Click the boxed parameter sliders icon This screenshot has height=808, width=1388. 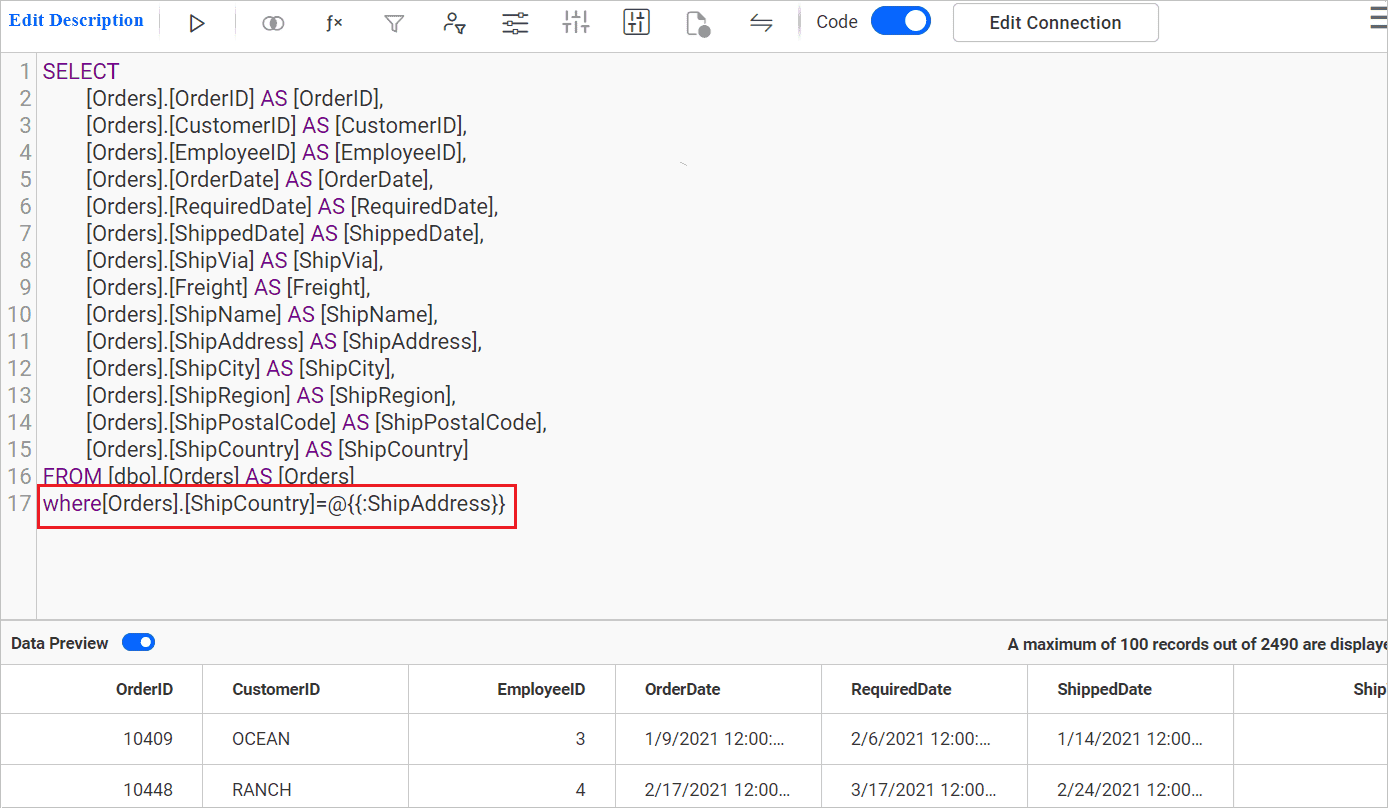[x=636, y=21]
